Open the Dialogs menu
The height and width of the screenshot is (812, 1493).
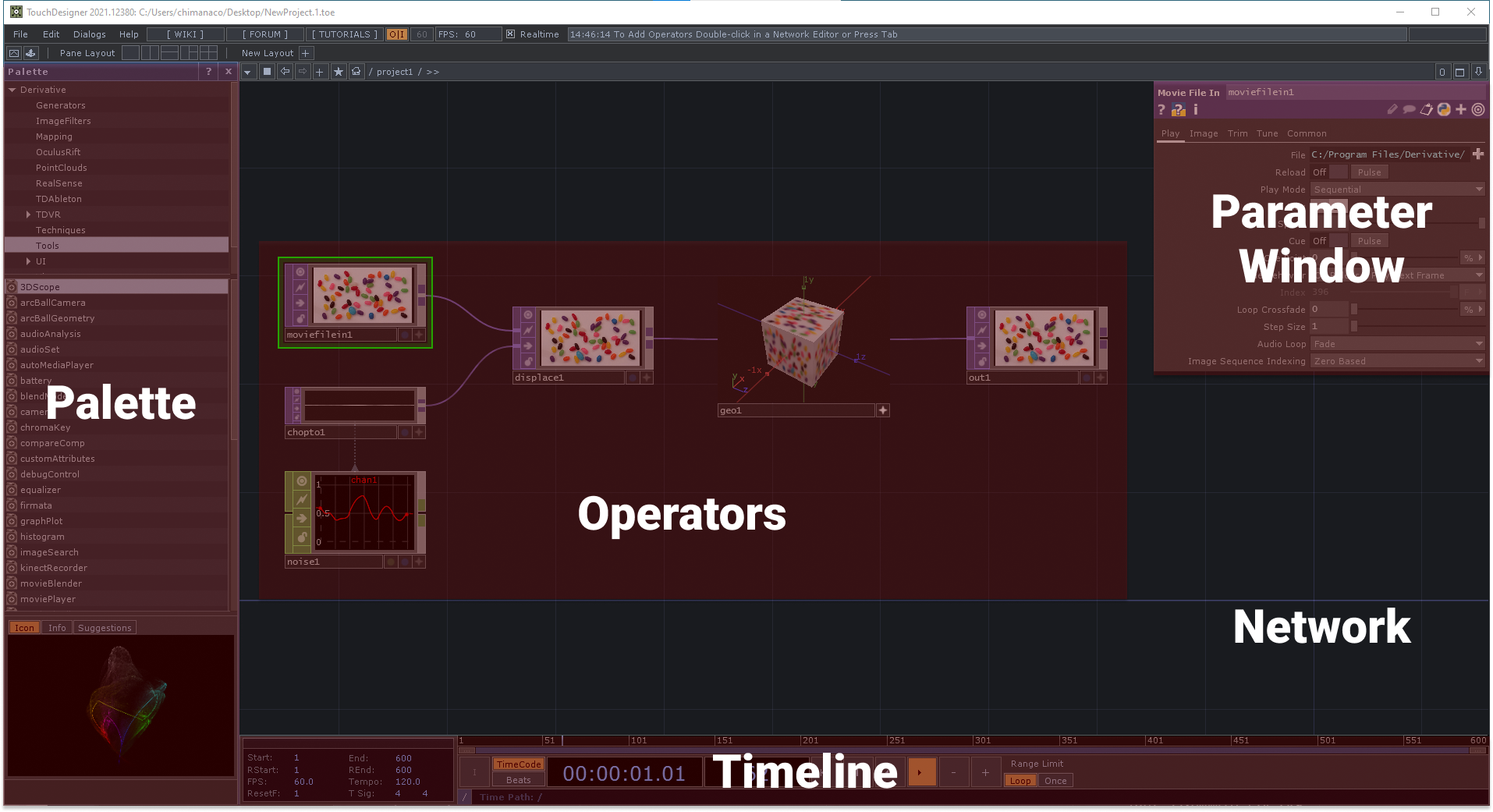coord(89,34)
